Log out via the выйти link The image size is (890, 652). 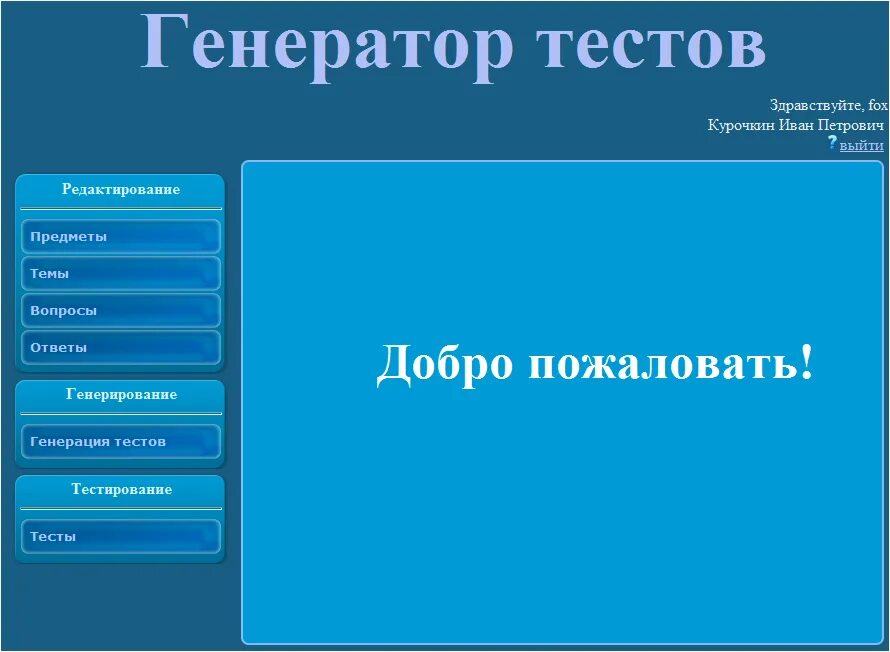pos(861,145)
